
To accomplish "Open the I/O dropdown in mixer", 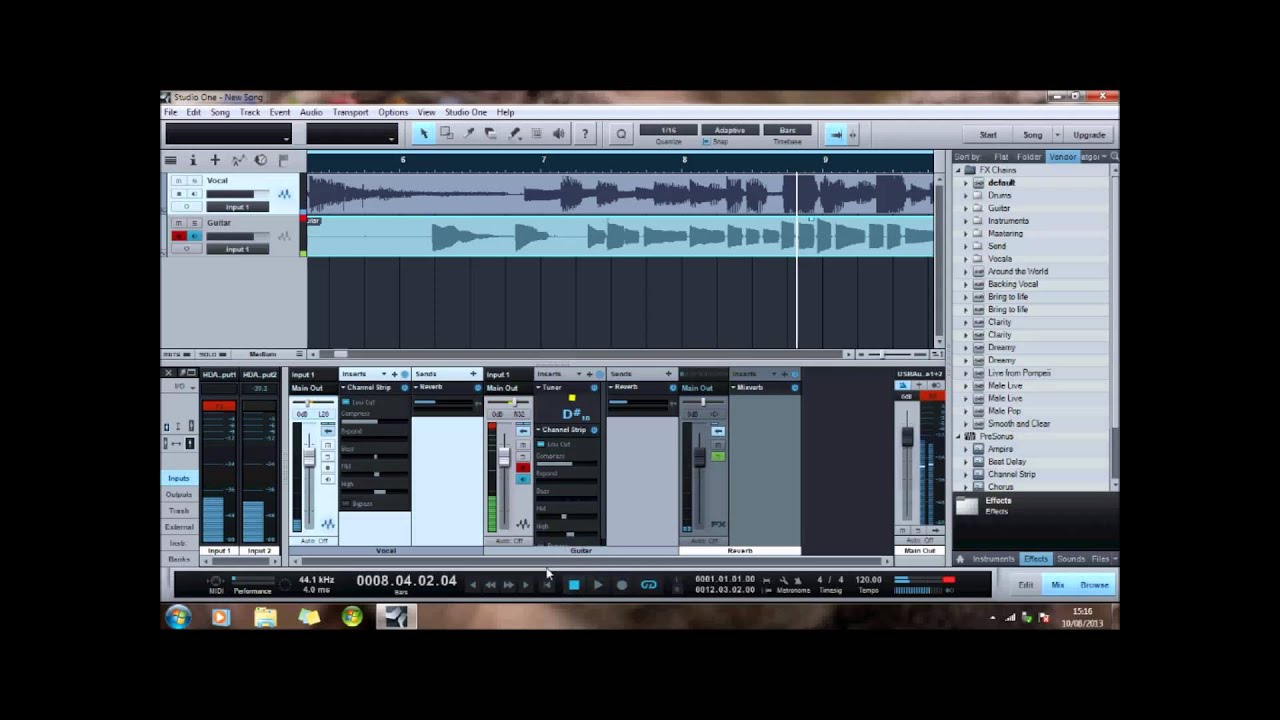I will [x=180, y=386].
